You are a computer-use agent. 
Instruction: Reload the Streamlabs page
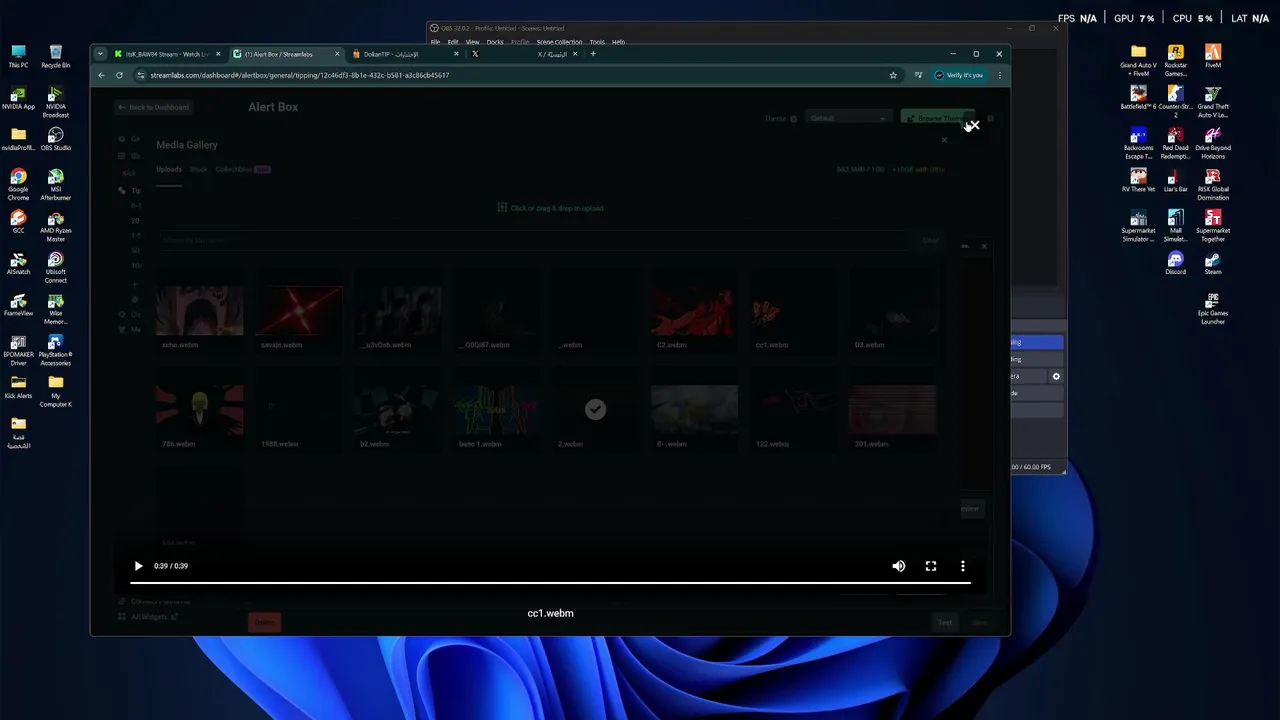click(x=119, y=75)
